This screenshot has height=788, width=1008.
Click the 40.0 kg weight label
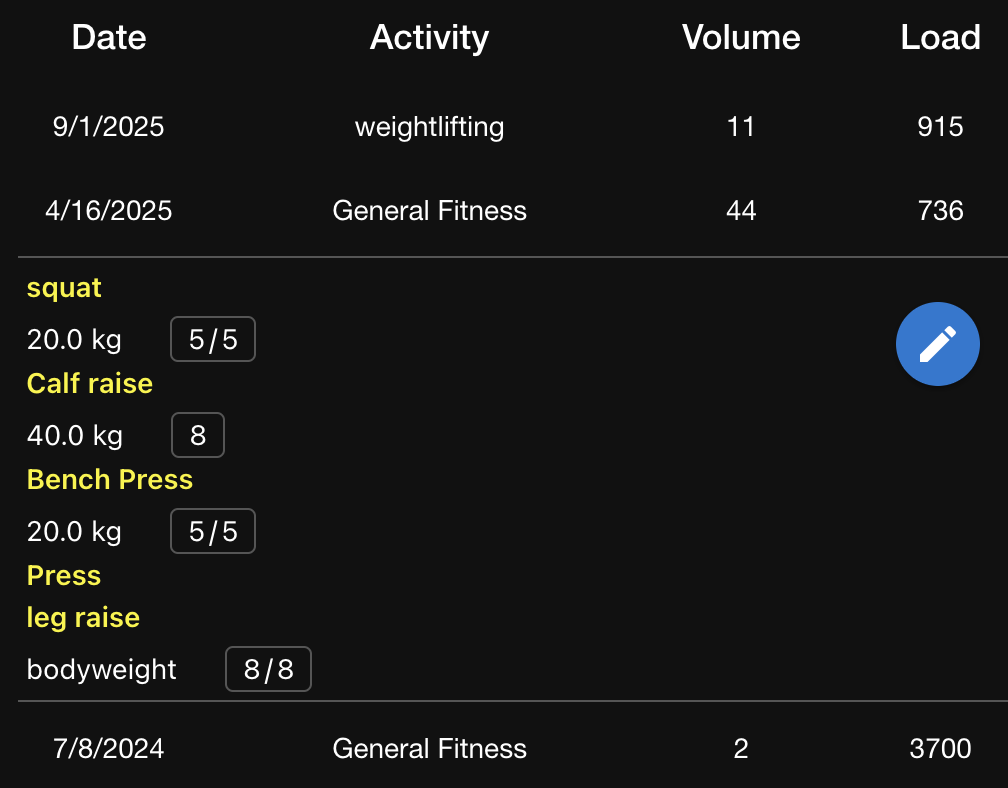(75, 436)
